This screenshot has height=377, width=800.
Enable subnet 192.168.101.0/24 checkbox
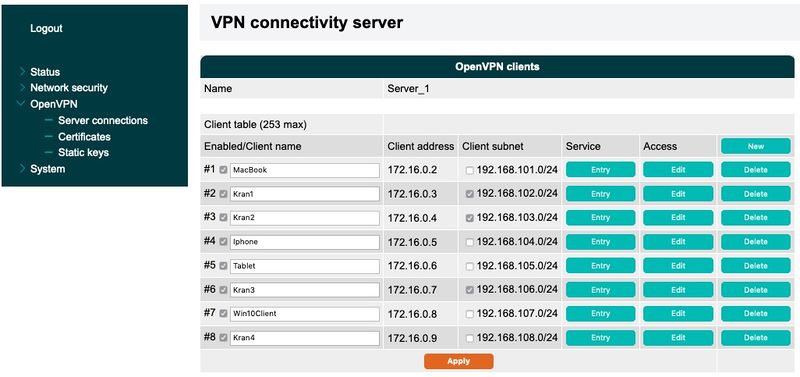[469, 171]
